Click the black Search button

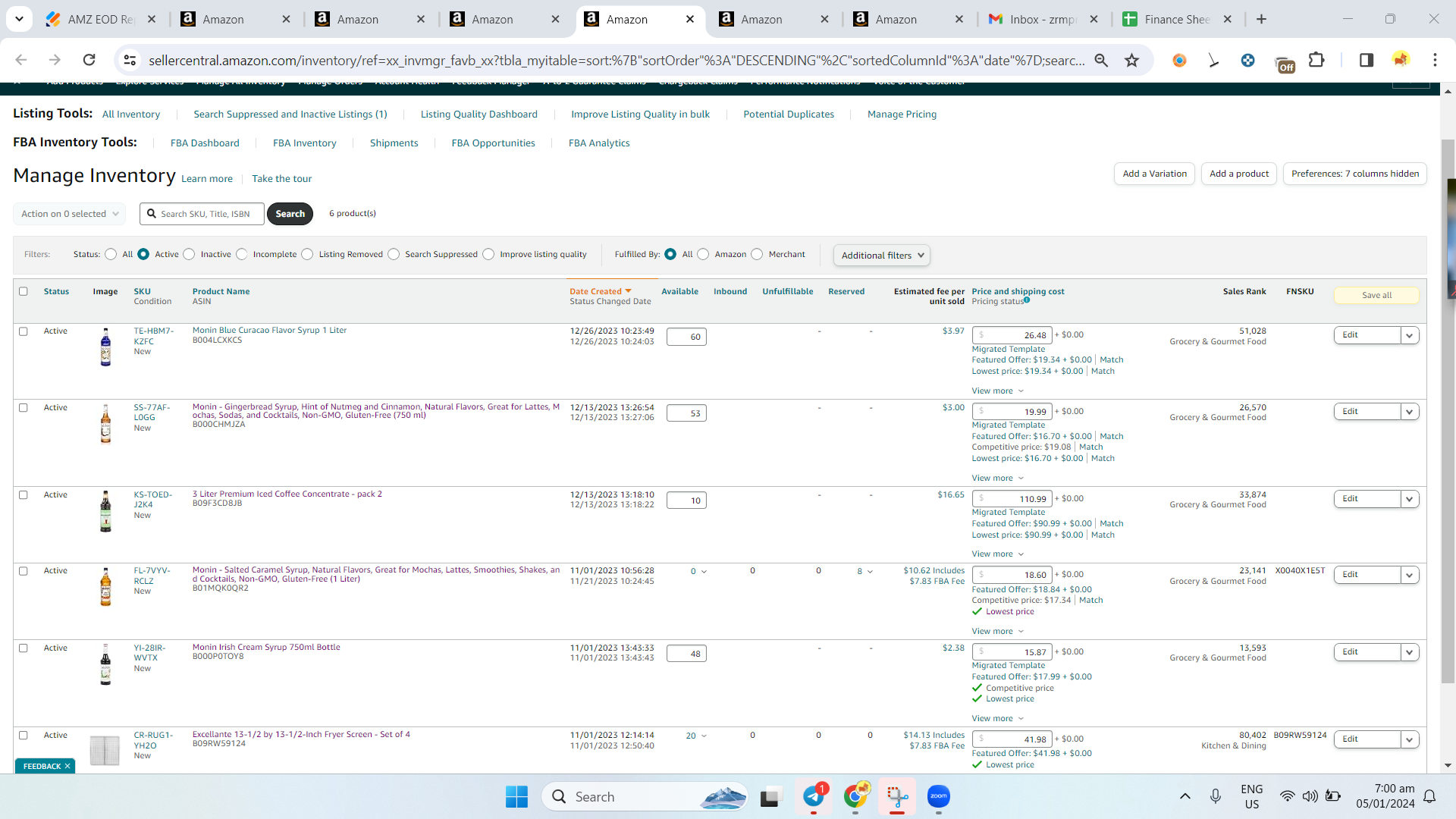click(290, 214)
